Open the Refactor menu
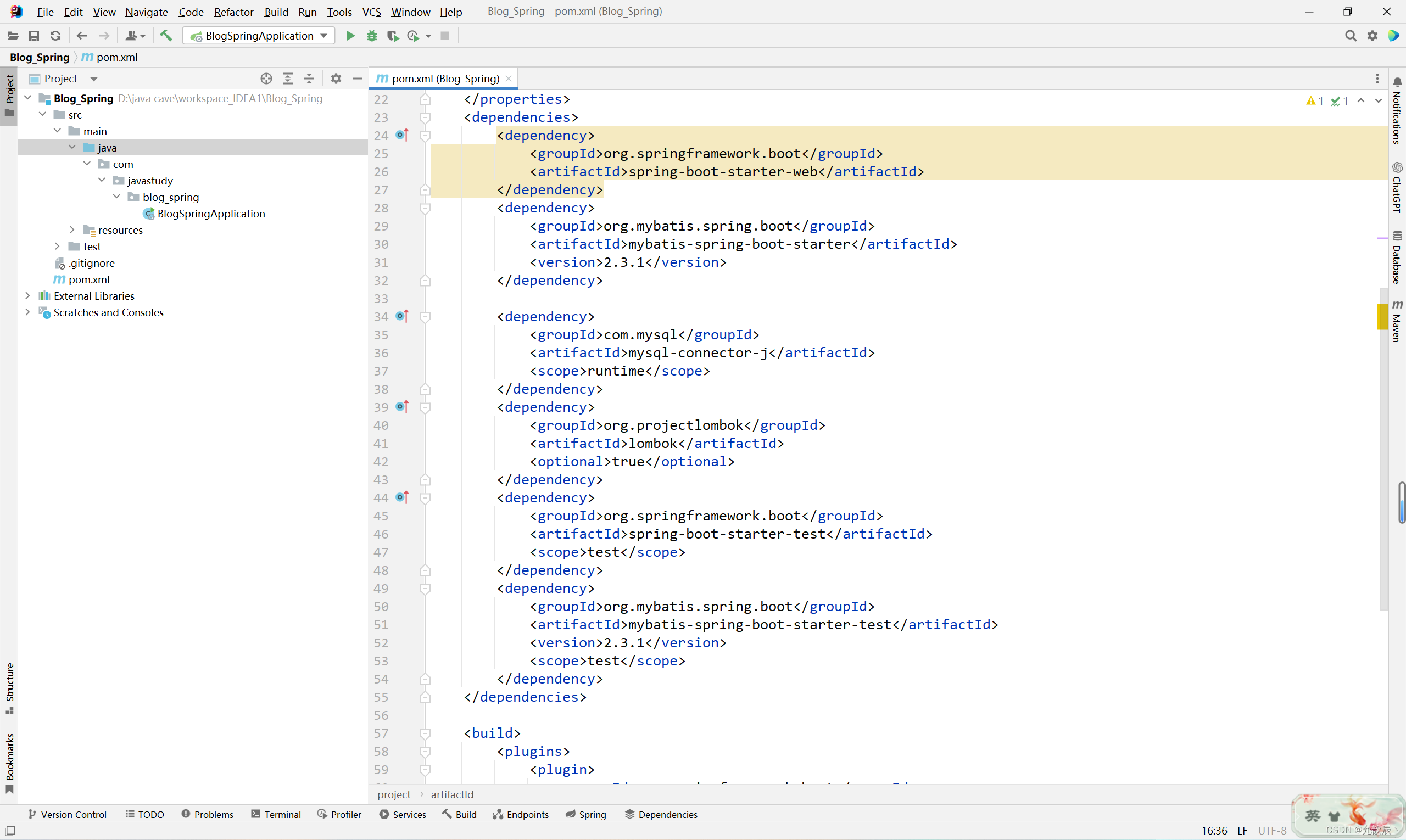The height and width of the screenshot is (840, 1406). point(233,12)
